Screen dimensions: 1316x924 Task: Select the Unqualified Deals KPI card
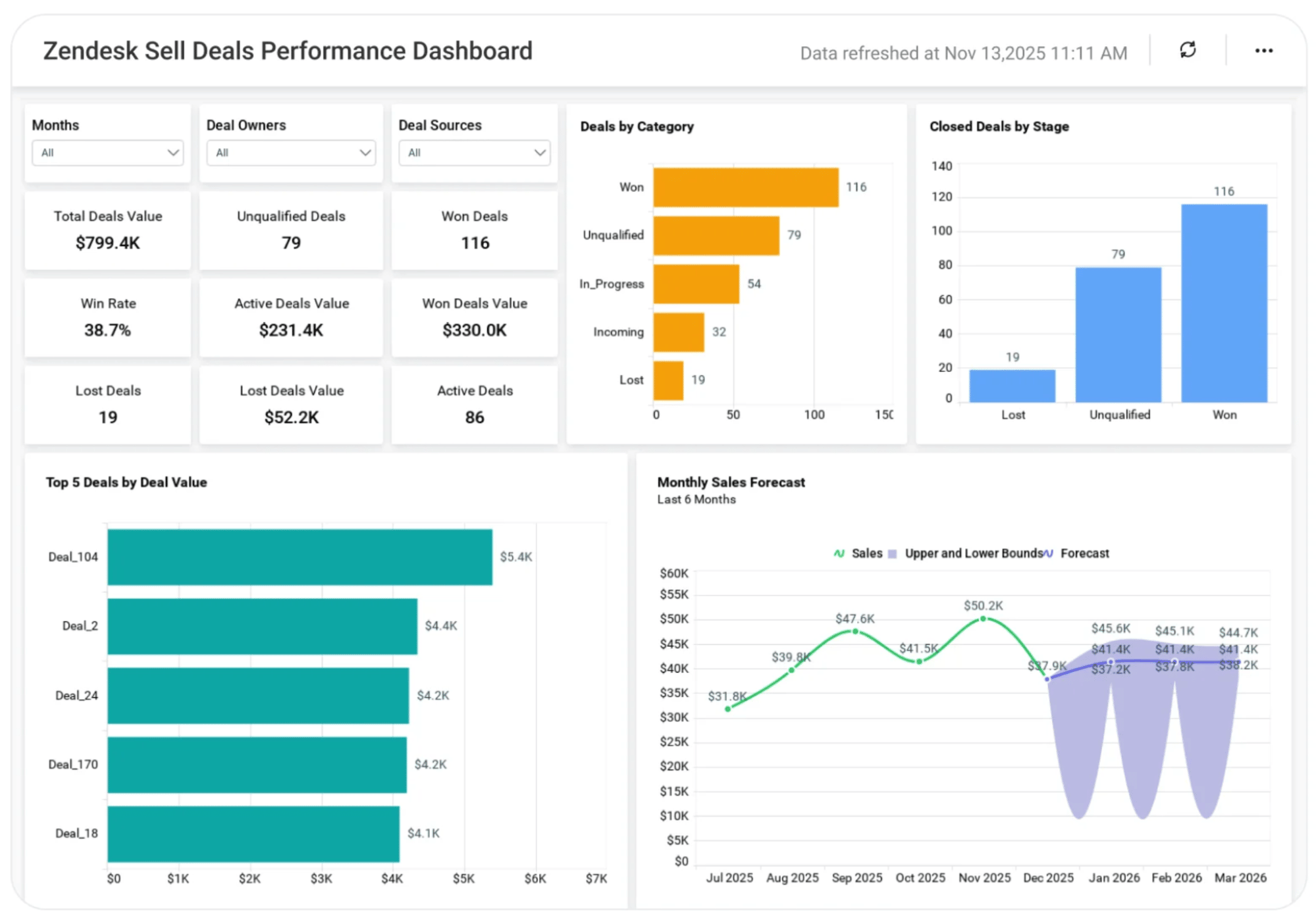tap(291, 230)
